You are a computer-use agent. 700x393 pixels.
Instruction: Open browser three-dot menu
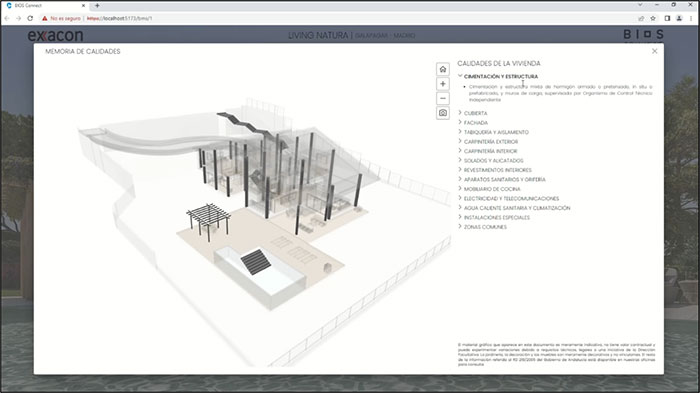pyautogui.click(x=692, y=18)
